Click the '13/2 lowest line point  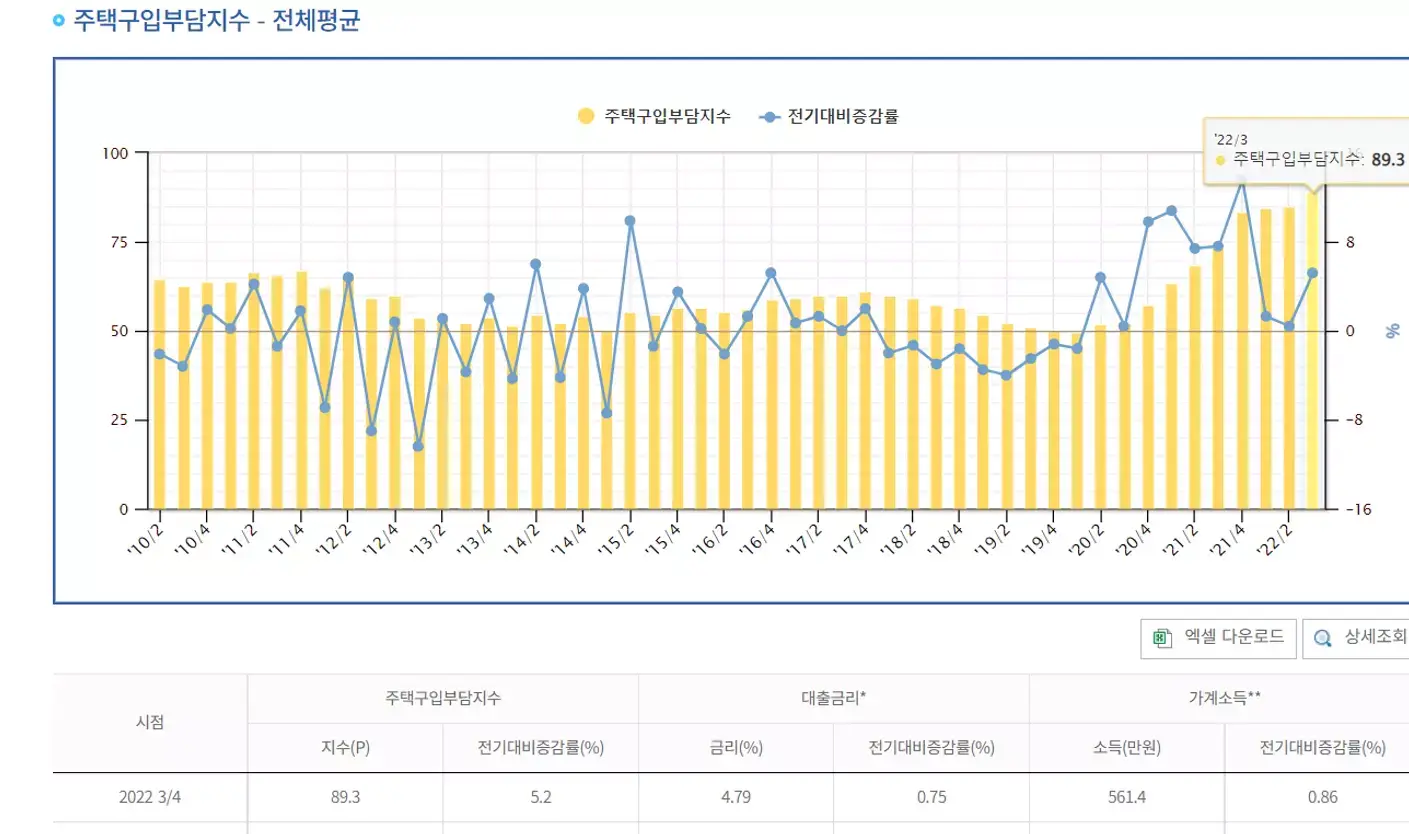coord(418,446)
